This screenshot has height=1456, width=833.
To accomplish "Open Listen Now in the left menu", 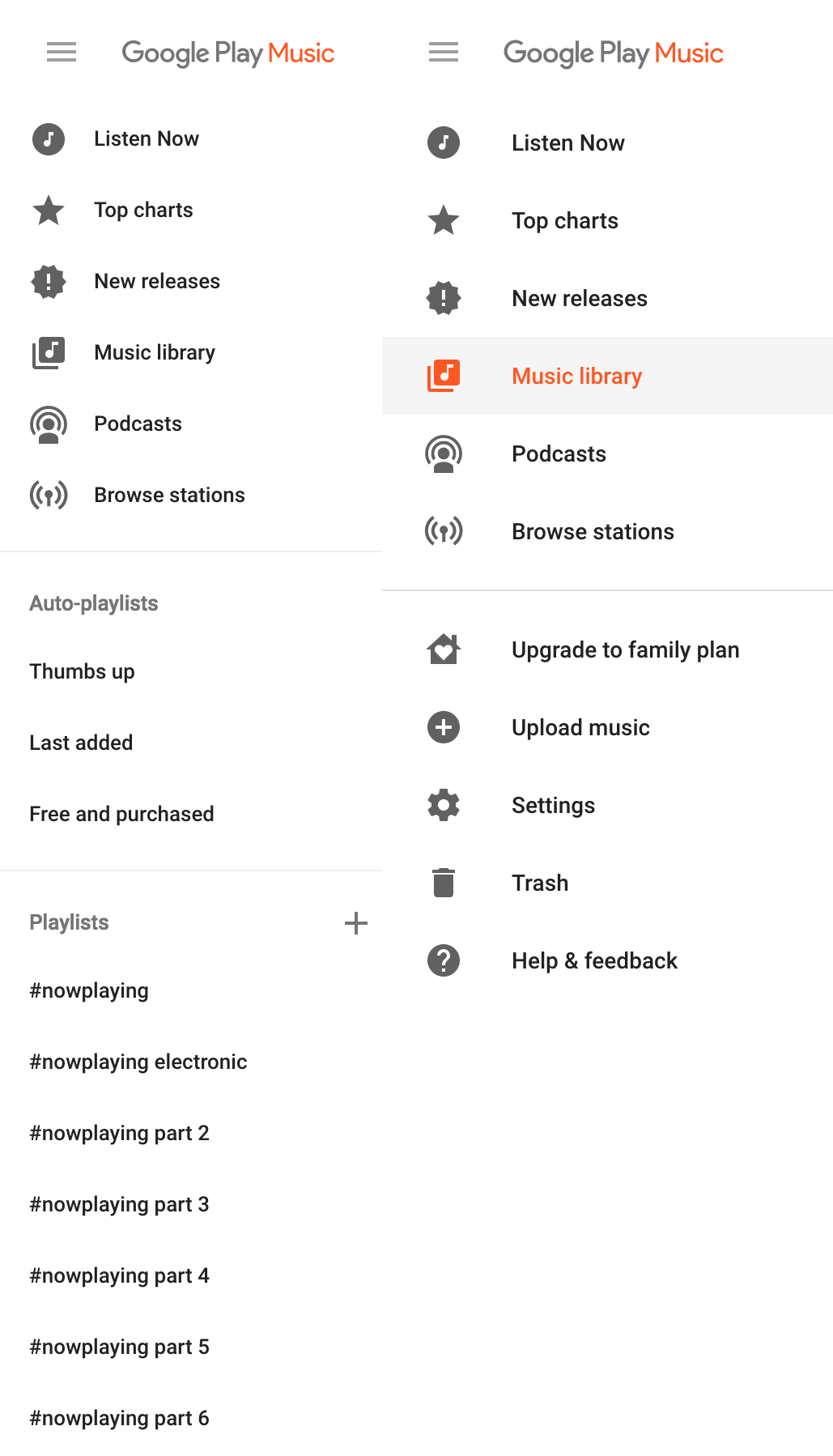I will tap(146, 138).
